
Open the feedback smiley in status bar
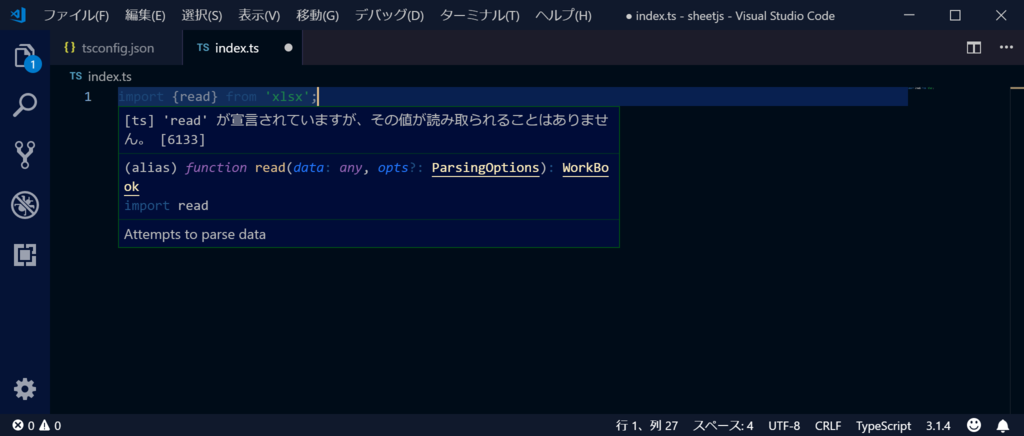pos(974,426)
